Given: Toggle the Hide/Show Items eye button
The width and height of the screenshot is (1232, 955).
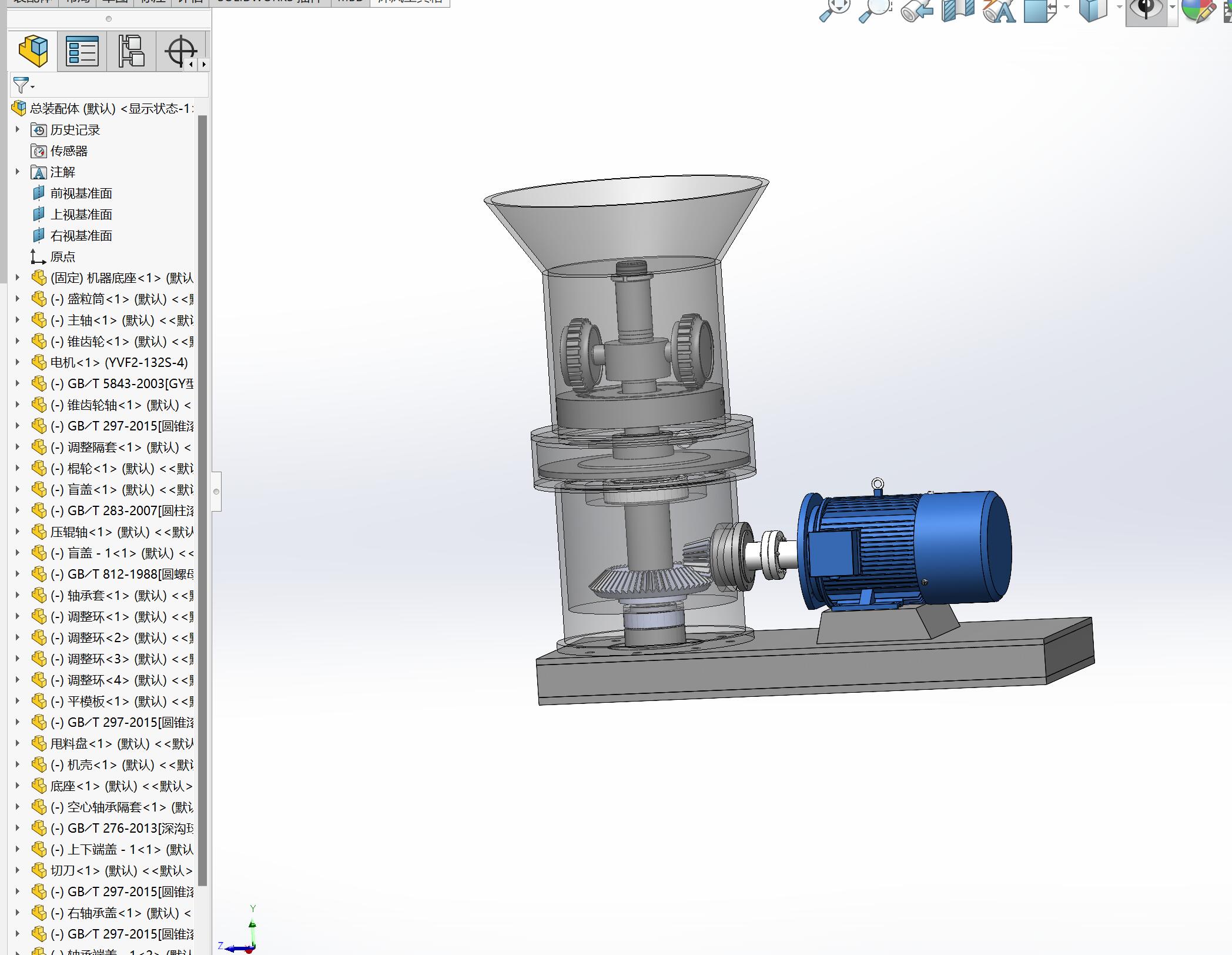Looking at the screenshot, I should [x=1146, y=9].
